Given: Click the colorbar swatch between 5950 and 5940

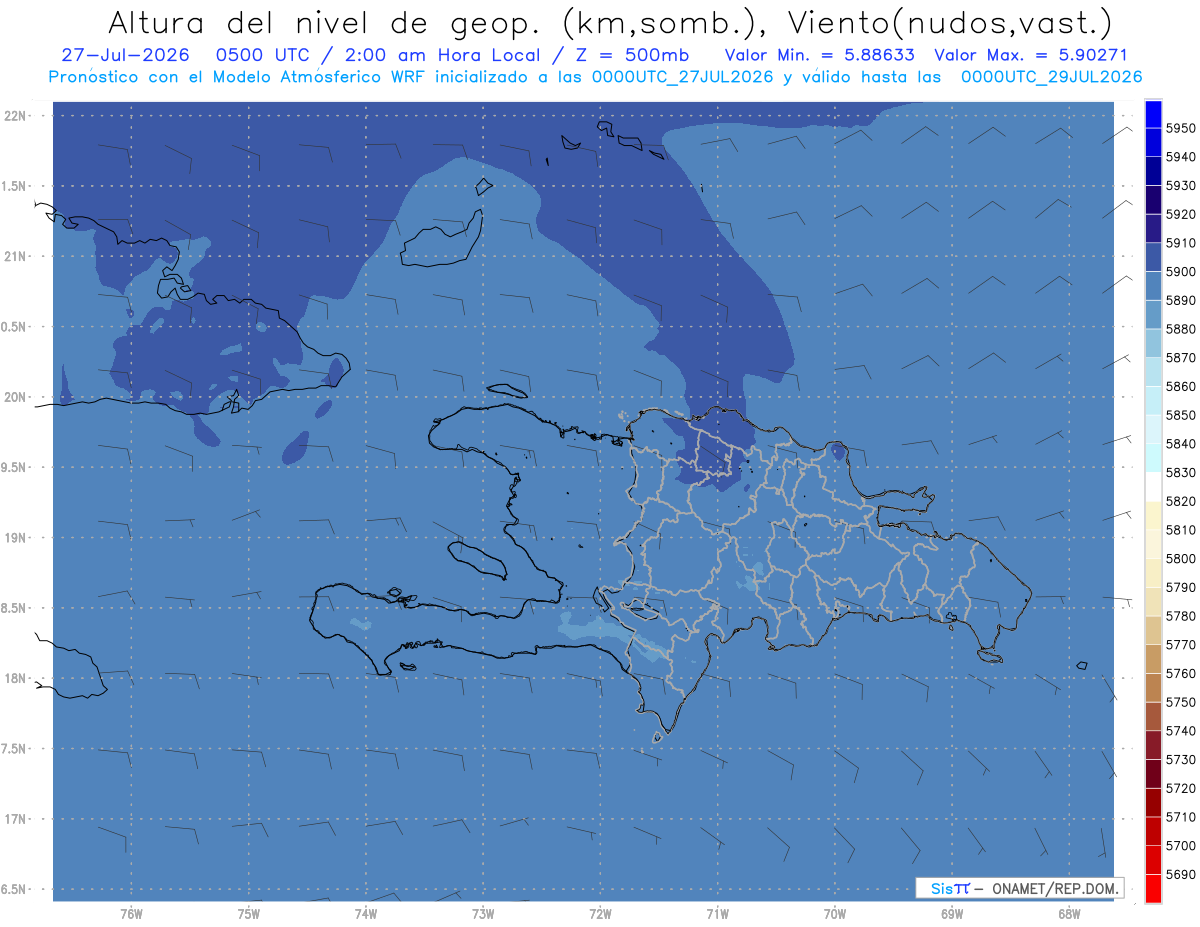Looking at the screenshot, I should tap(1153, 143).
